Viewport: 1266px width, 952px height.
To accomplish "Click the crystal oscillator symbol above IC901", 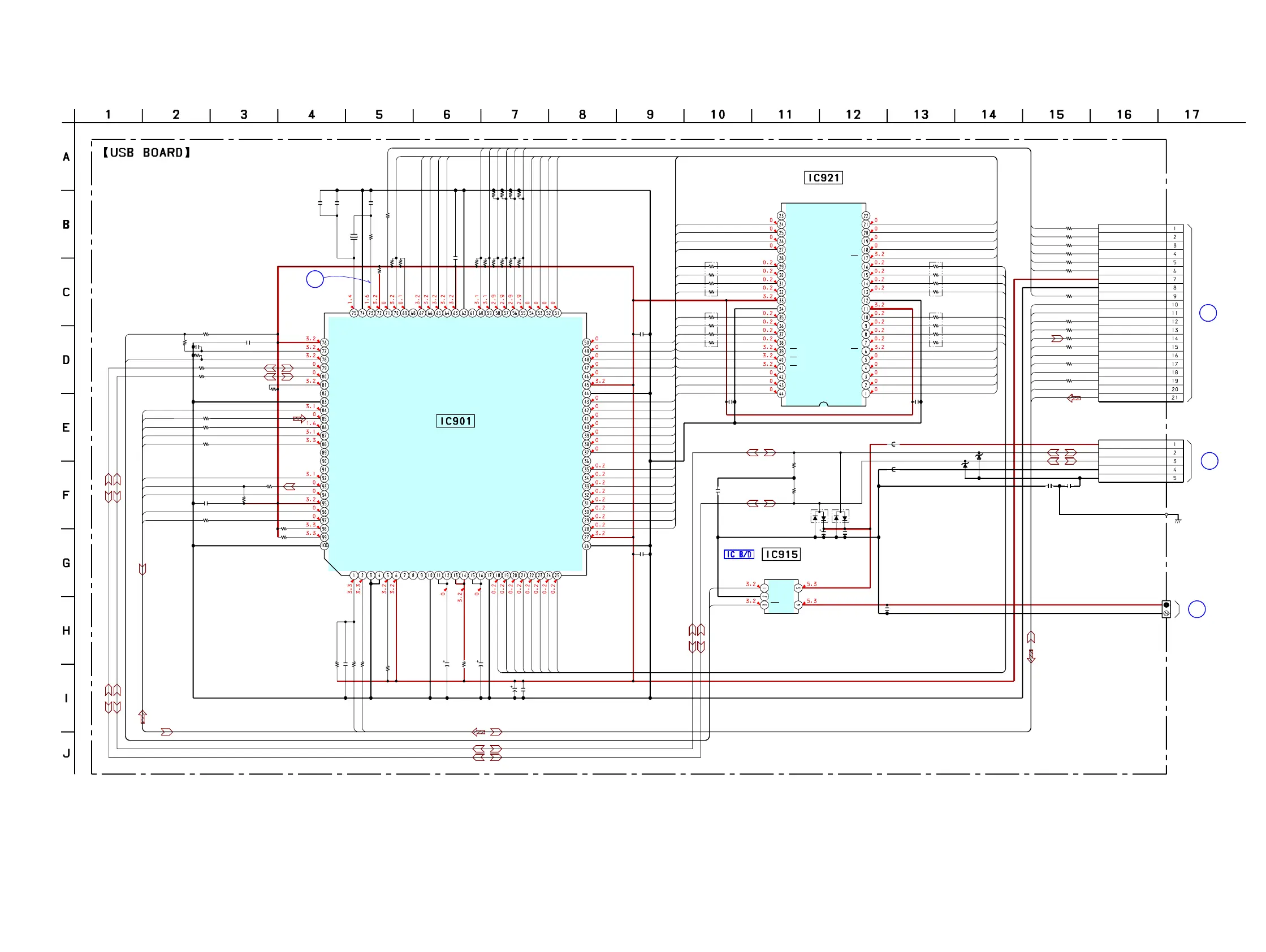I will [x=354, y=237].
